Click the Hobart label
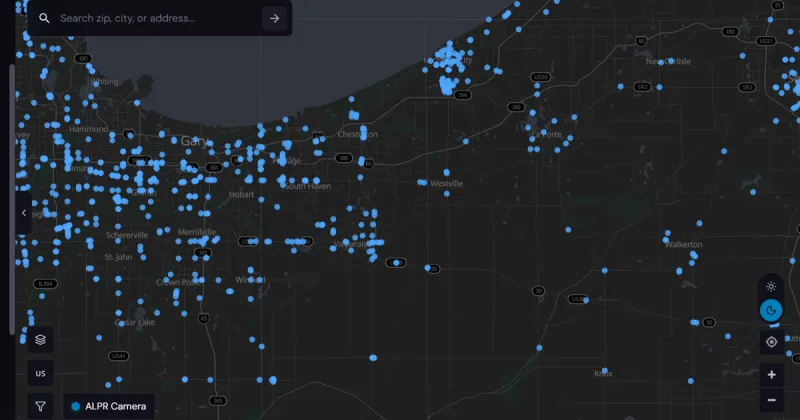800x420 pixels. 241,194
